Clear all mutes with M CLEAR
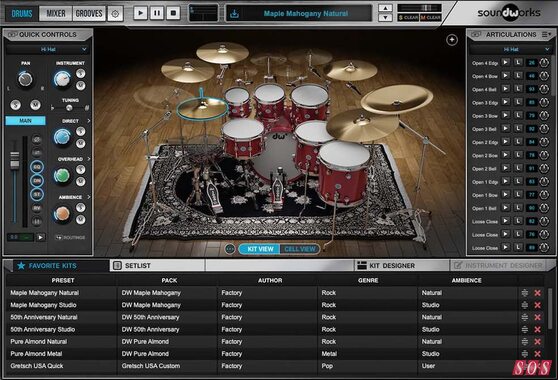 pos(431,17)
